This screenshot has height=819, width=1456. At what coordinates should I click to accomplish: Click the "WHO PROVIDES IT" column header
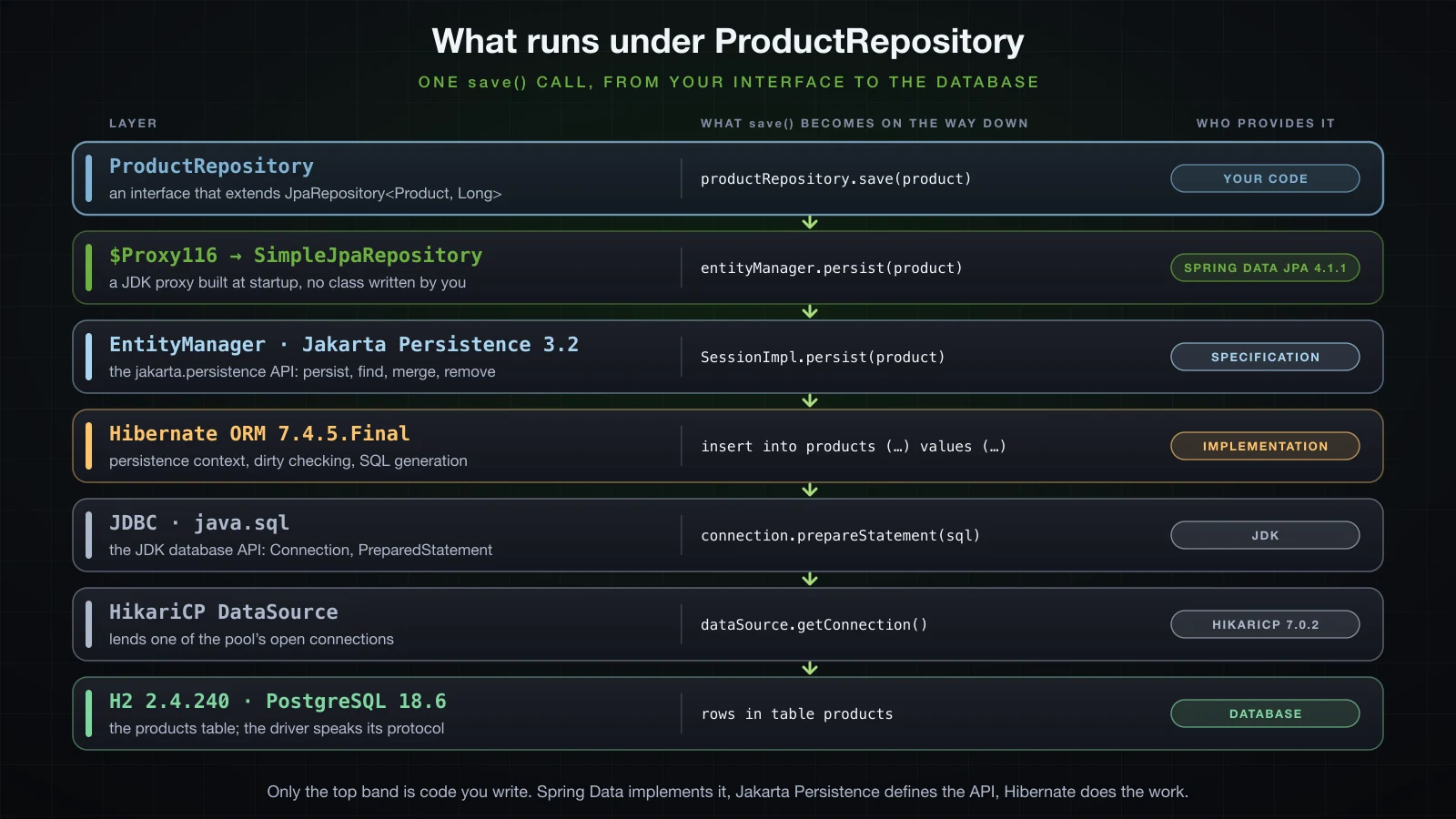[1265, 123]
